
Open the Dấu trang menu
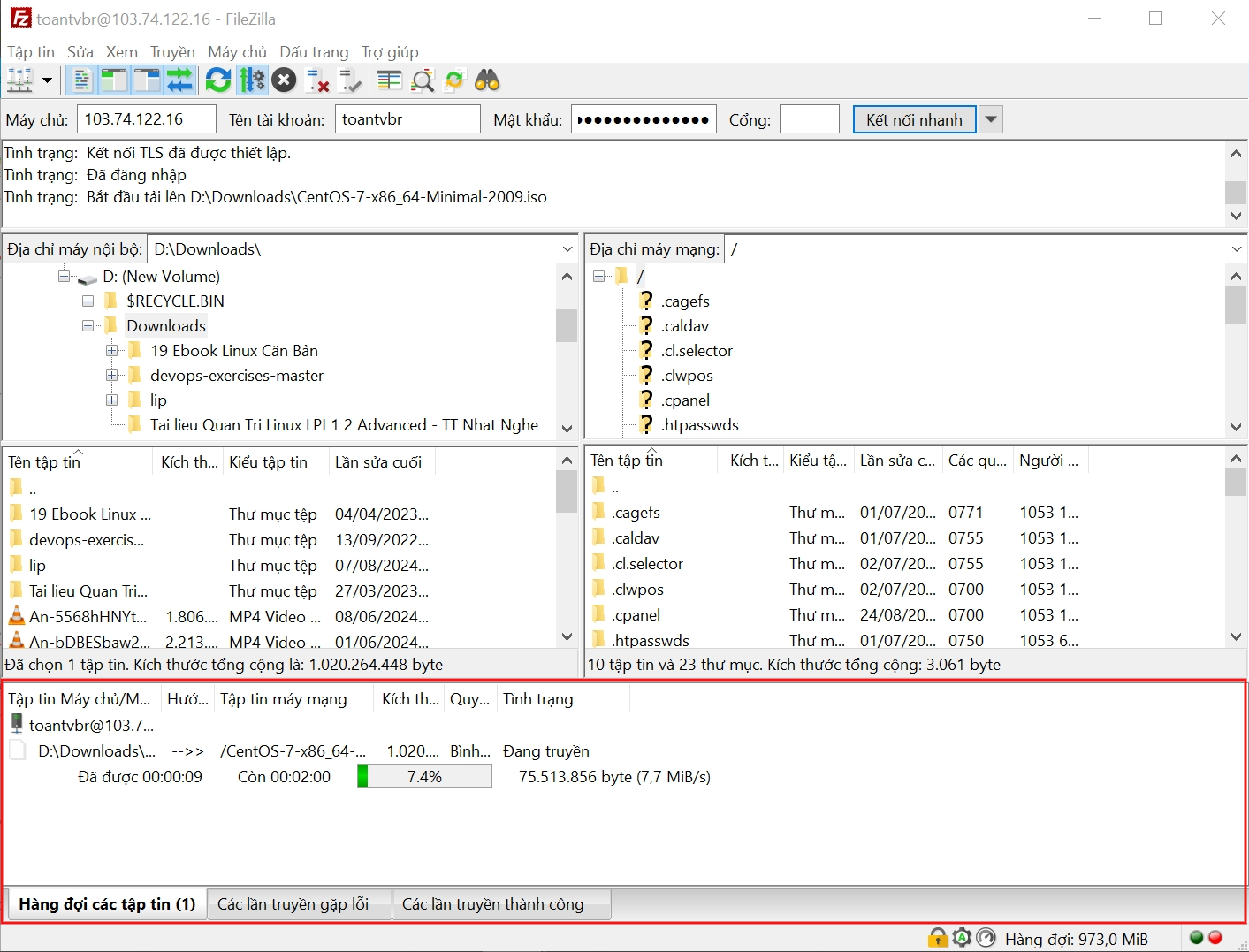click(314, 52)
